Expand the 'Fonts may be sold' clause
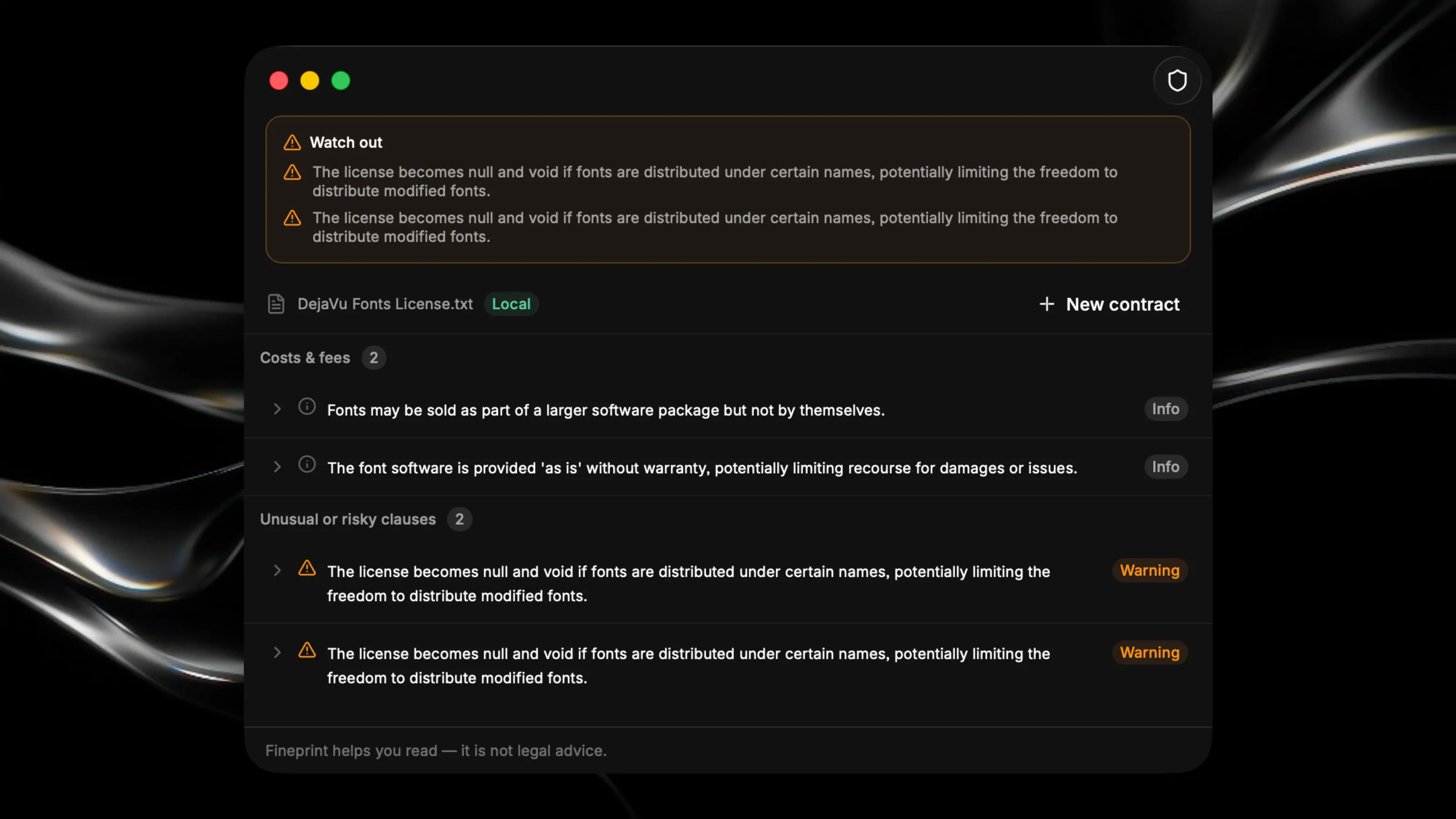 [x=277, y=409]
